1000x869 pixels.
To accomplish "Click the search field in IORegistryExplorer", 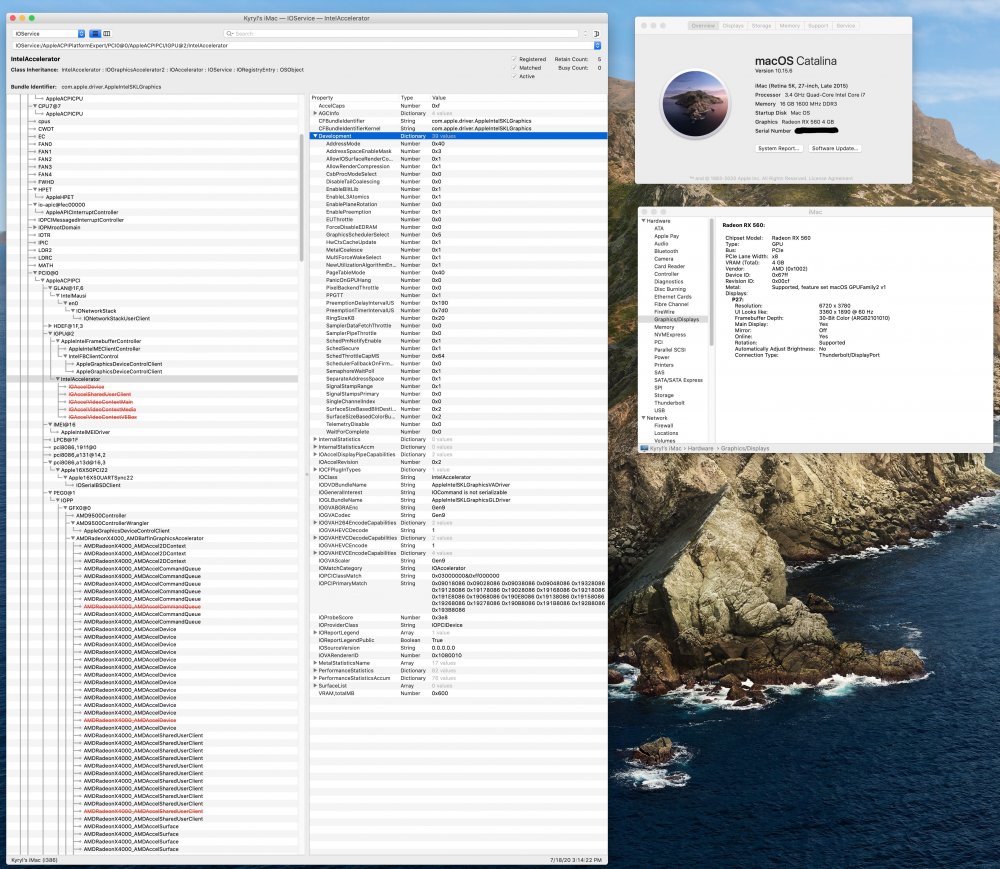I will (x=402, y=33).
